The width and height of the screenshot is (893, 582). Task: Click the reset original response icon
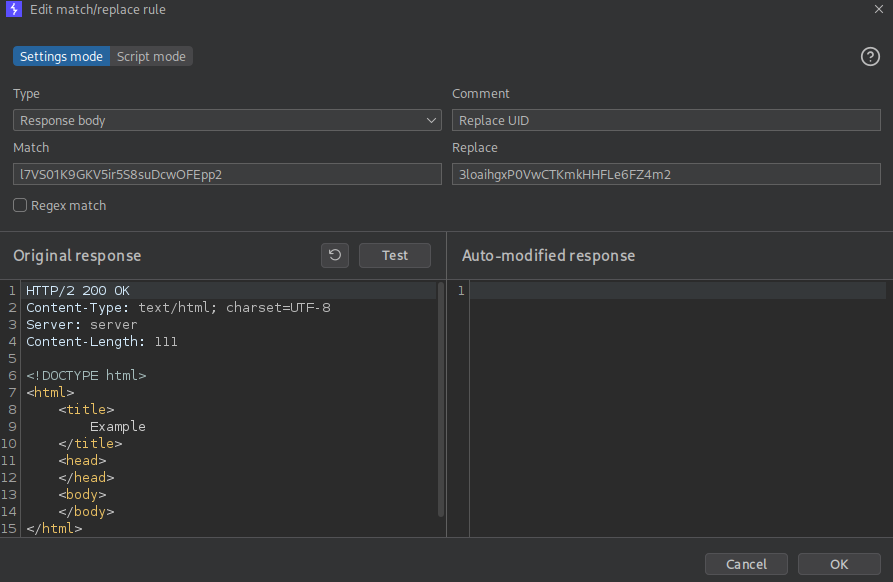point(335,255)
